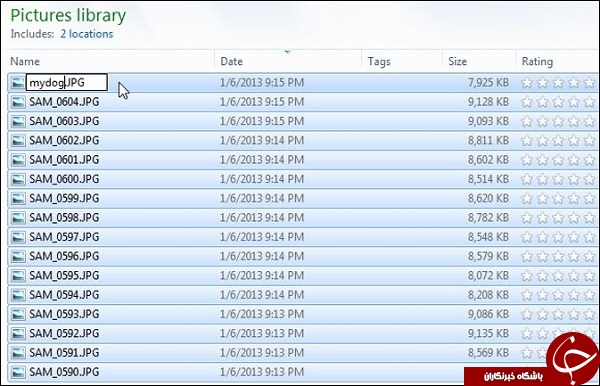Select the SAM_0600.JPG file name
Image resolution: width=600 pixels, height=386 pixels.
(x=64, y=179)
